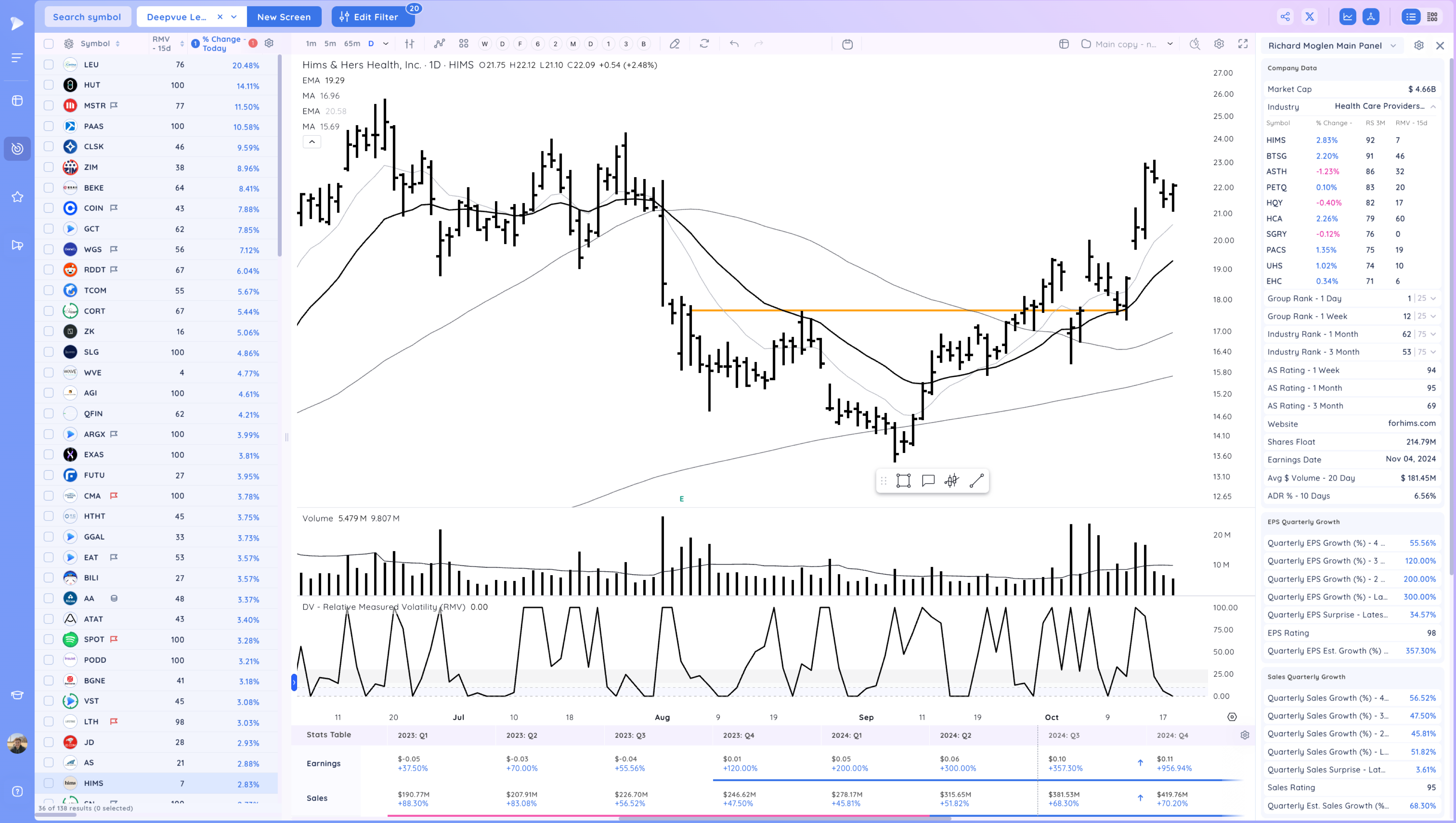The image size is (1456, 823).
Task: Toggle select-all checkbox in header
Action: pos(49,44)
